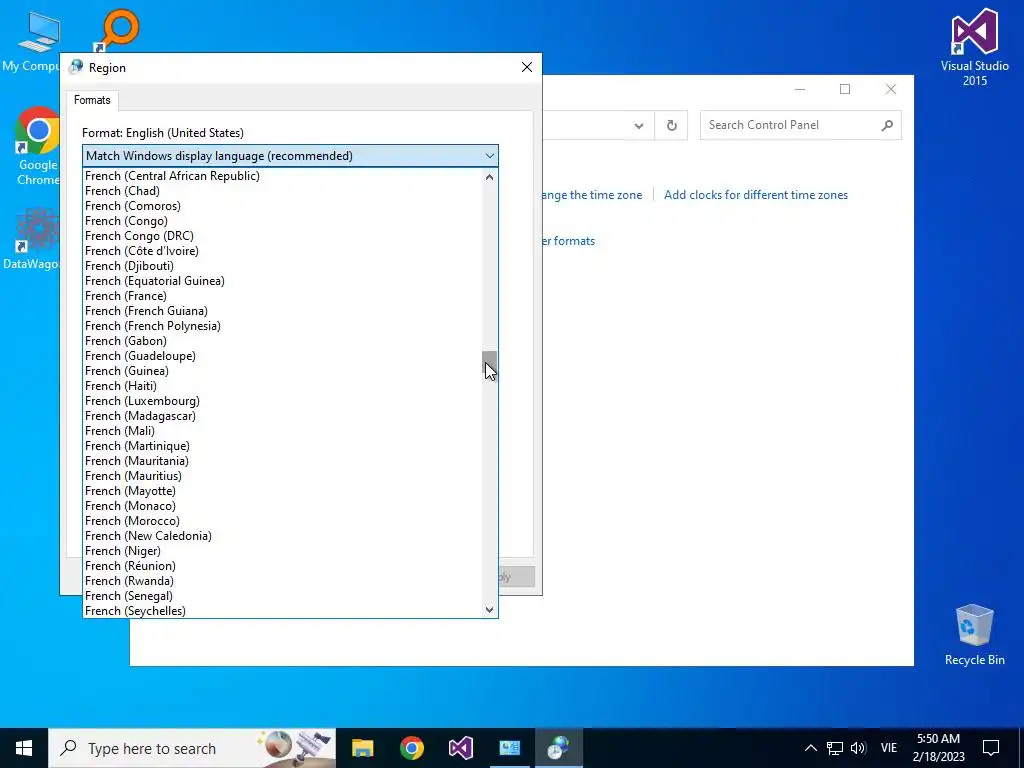Expand the Control Panel address bar history
The height and width of the screenshot is (768, 1024).
click(639, 125)
